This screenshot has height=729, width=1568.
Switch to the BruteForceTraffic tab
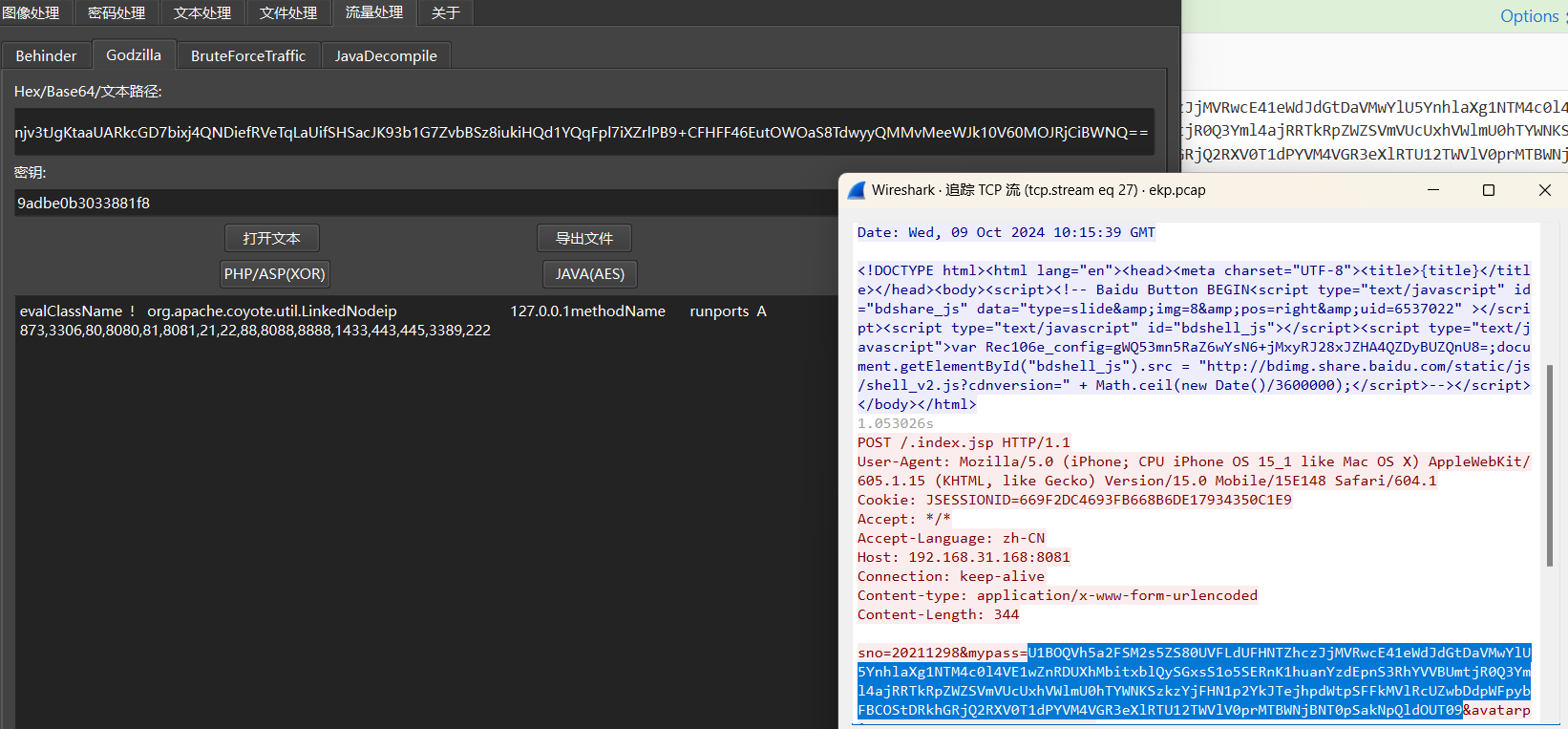pos(248,55)
